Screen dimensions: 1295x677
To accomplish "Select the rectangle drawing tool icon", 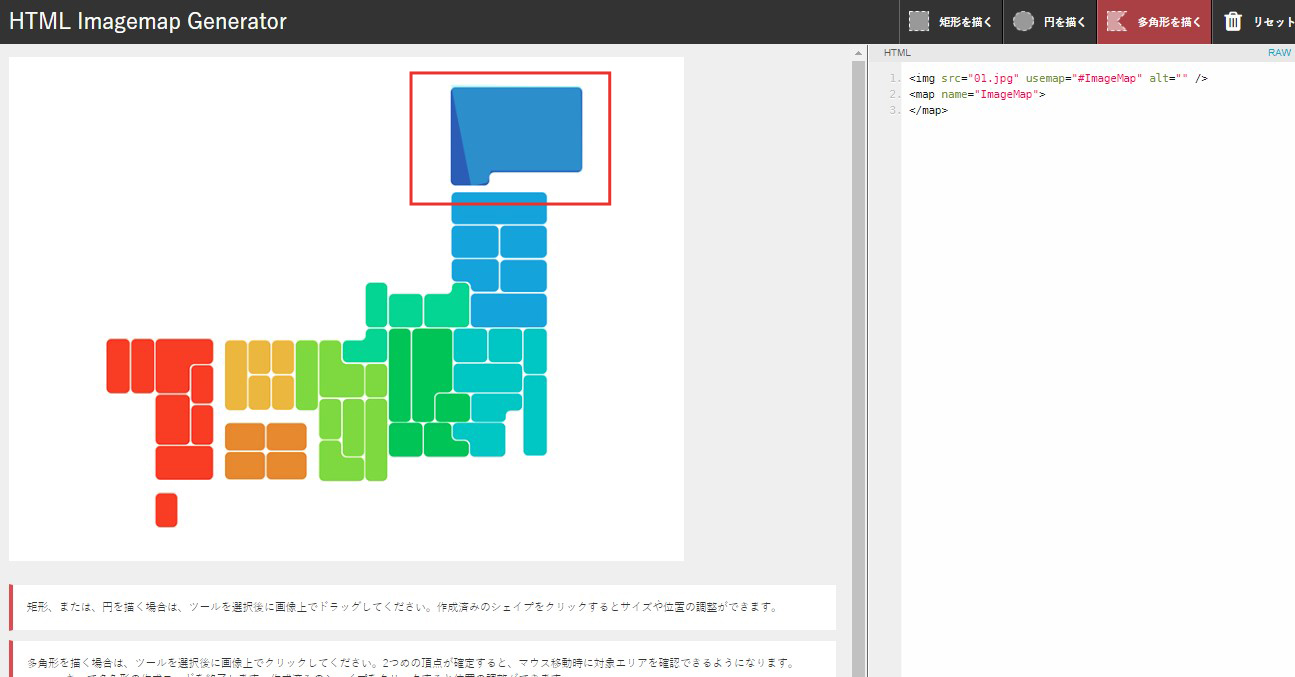I will point(919,21).
